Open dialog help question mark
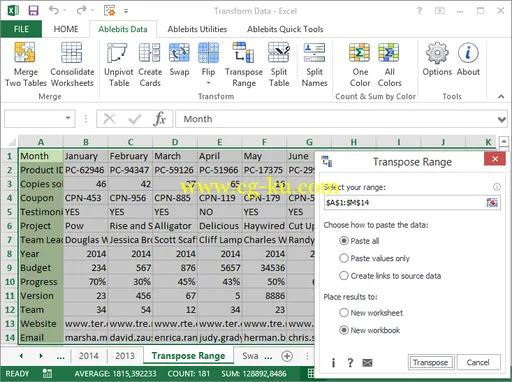Screen dimensions: 512x382 pos(350,363)
